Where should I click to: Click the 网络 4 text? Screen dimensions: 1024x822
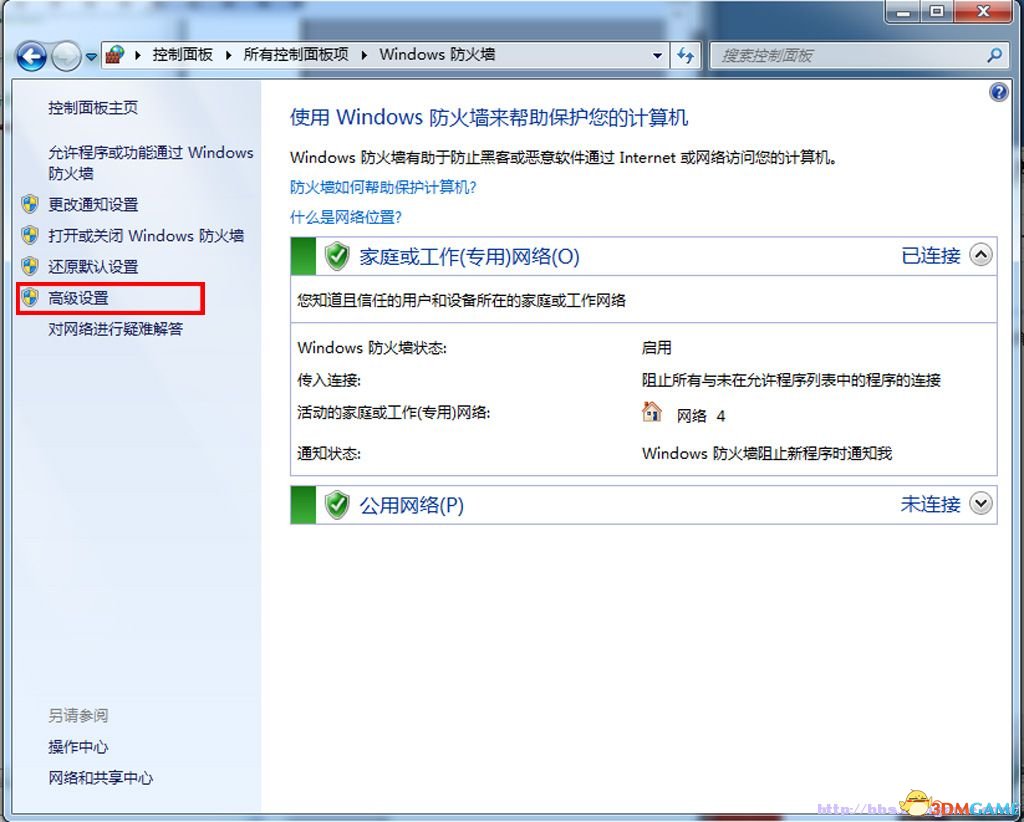[701, 416]
